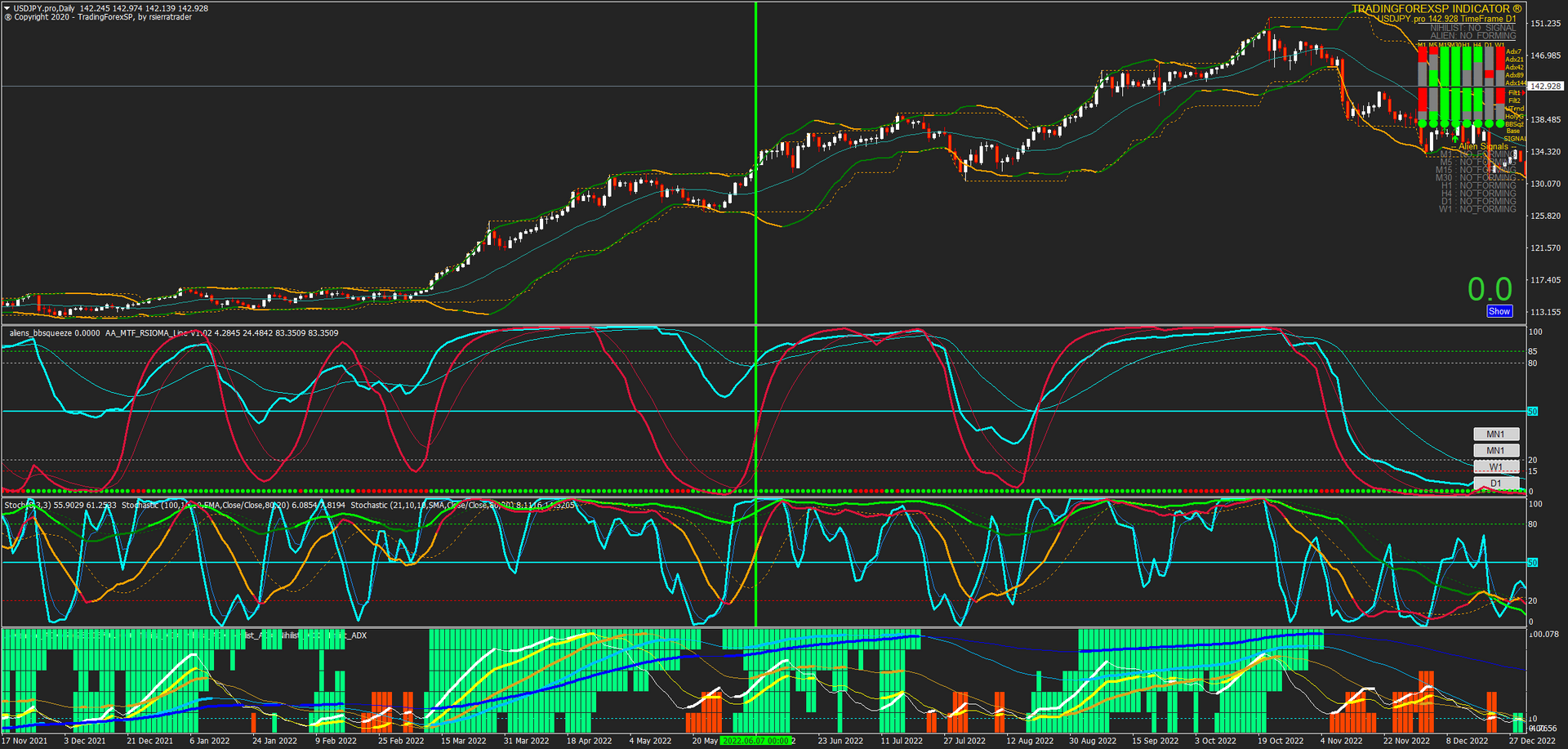Click the 117.405 price axis label
The width and height of the screenshot is (1568, 749).
tap(1545, 279)
